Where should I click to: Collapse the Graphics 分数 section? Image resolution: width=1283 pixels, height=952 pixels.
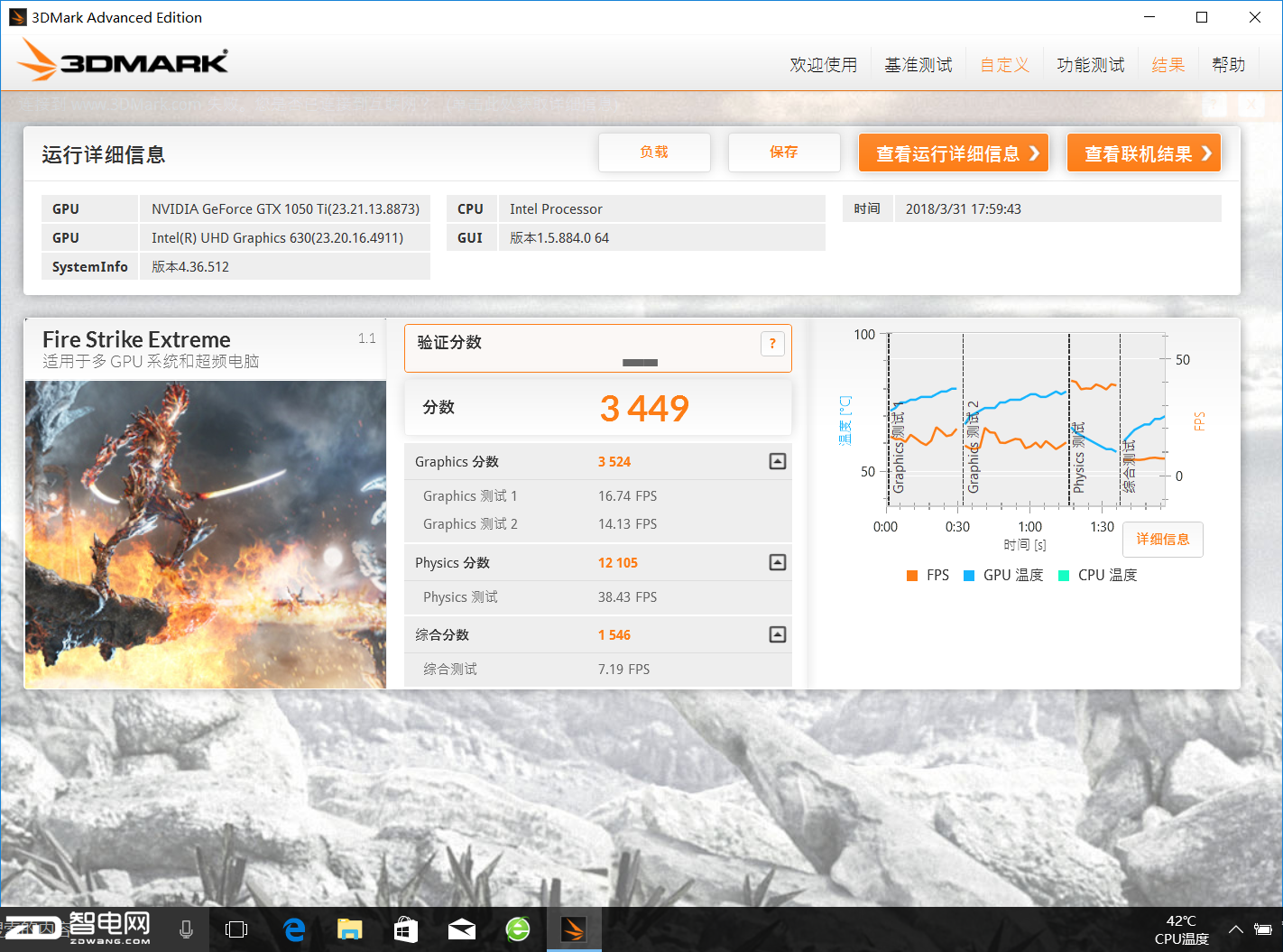778,461
